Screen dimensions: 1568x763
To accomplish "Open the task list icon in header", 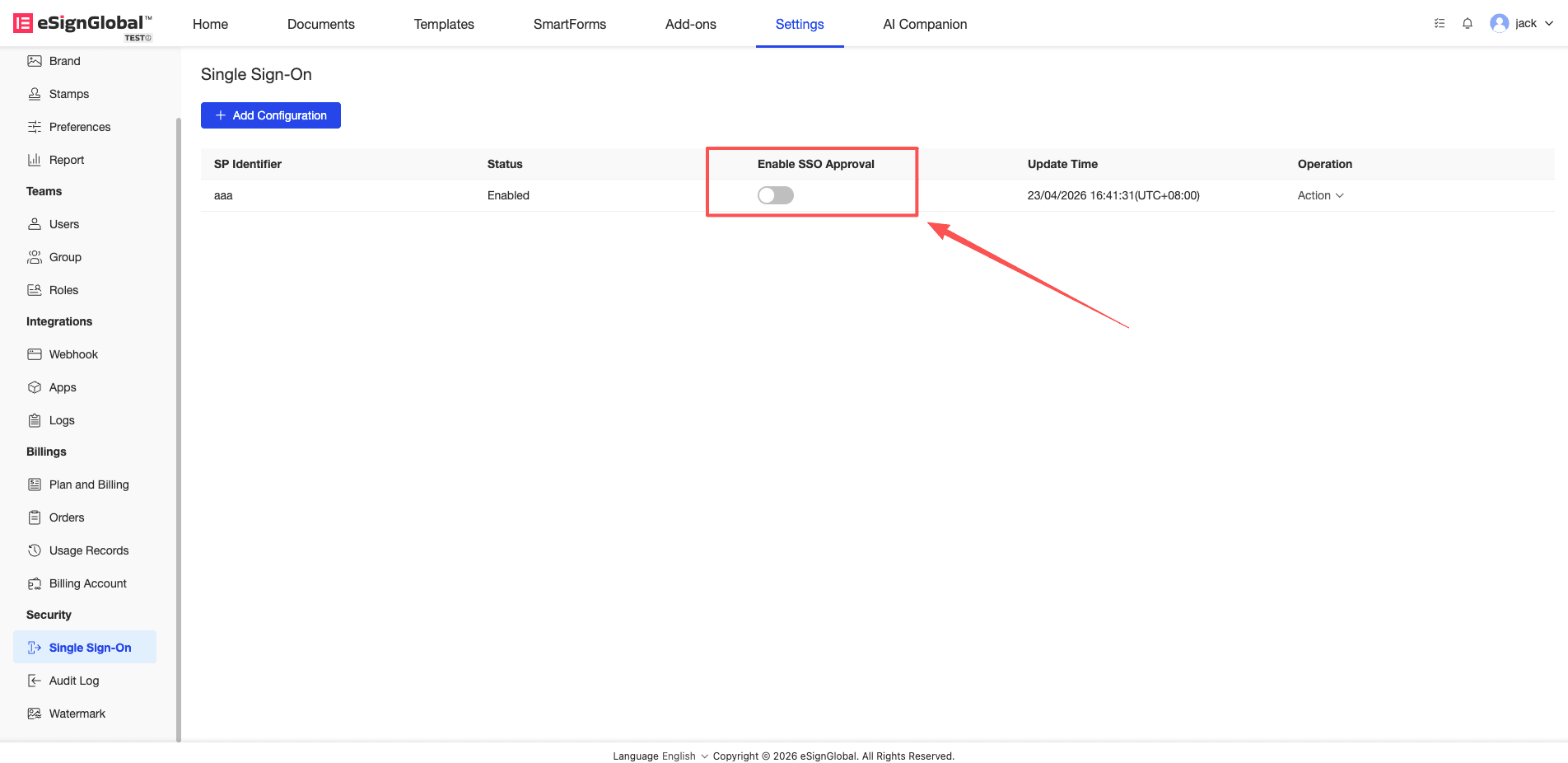I will coord(1440,24).
